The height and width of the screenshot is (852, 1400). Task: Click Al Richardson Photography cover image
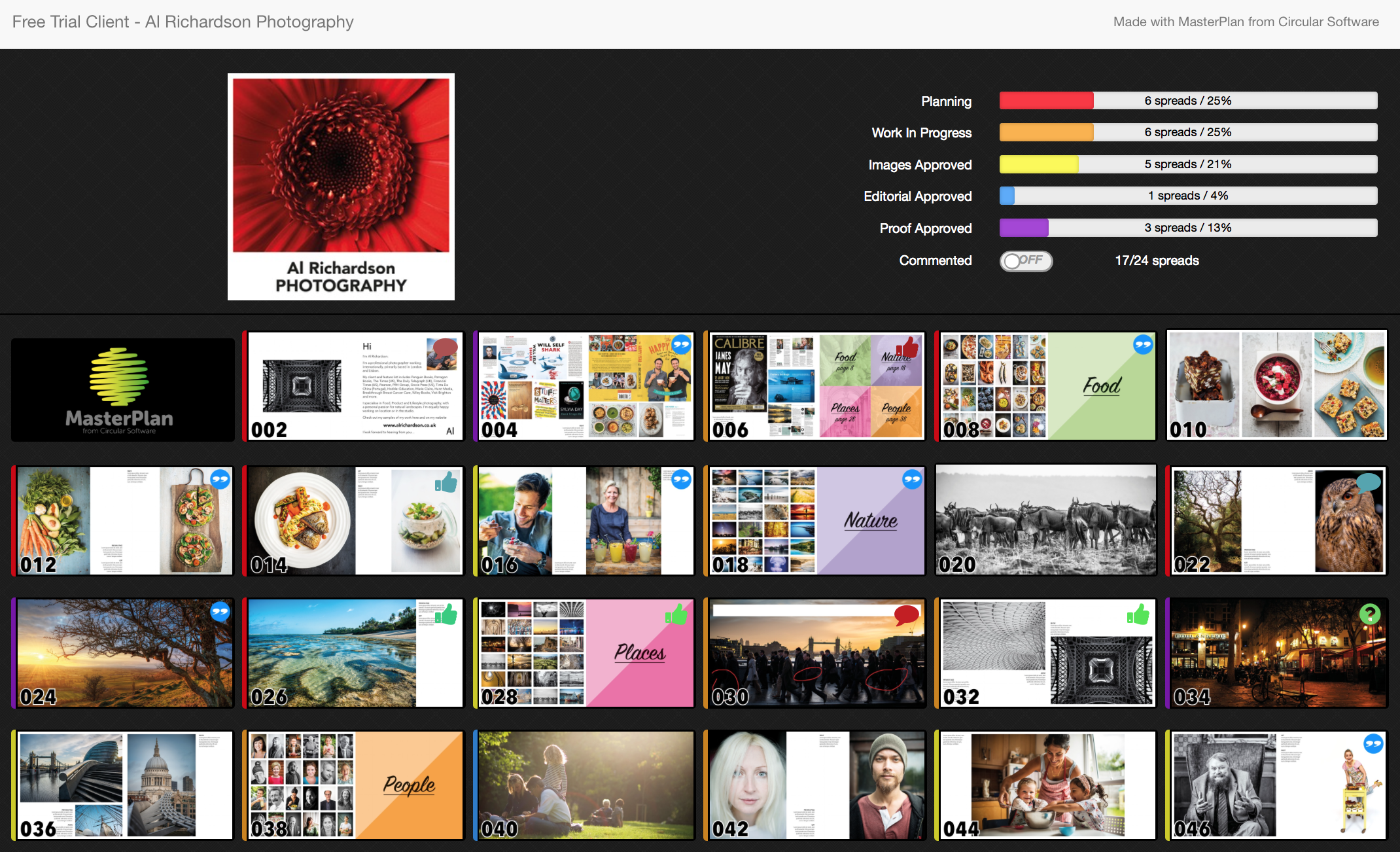point(341,186)
